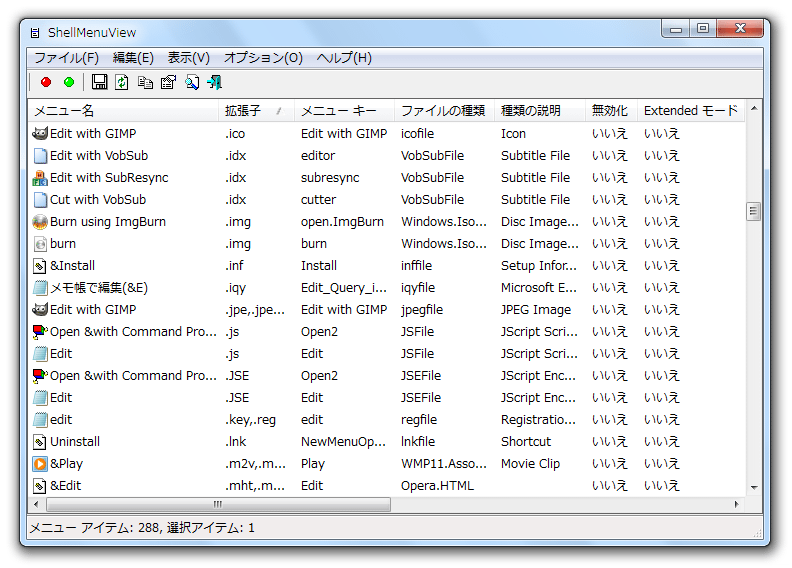Click the Edit_Query_i... menu key cell

click(344, 288)
